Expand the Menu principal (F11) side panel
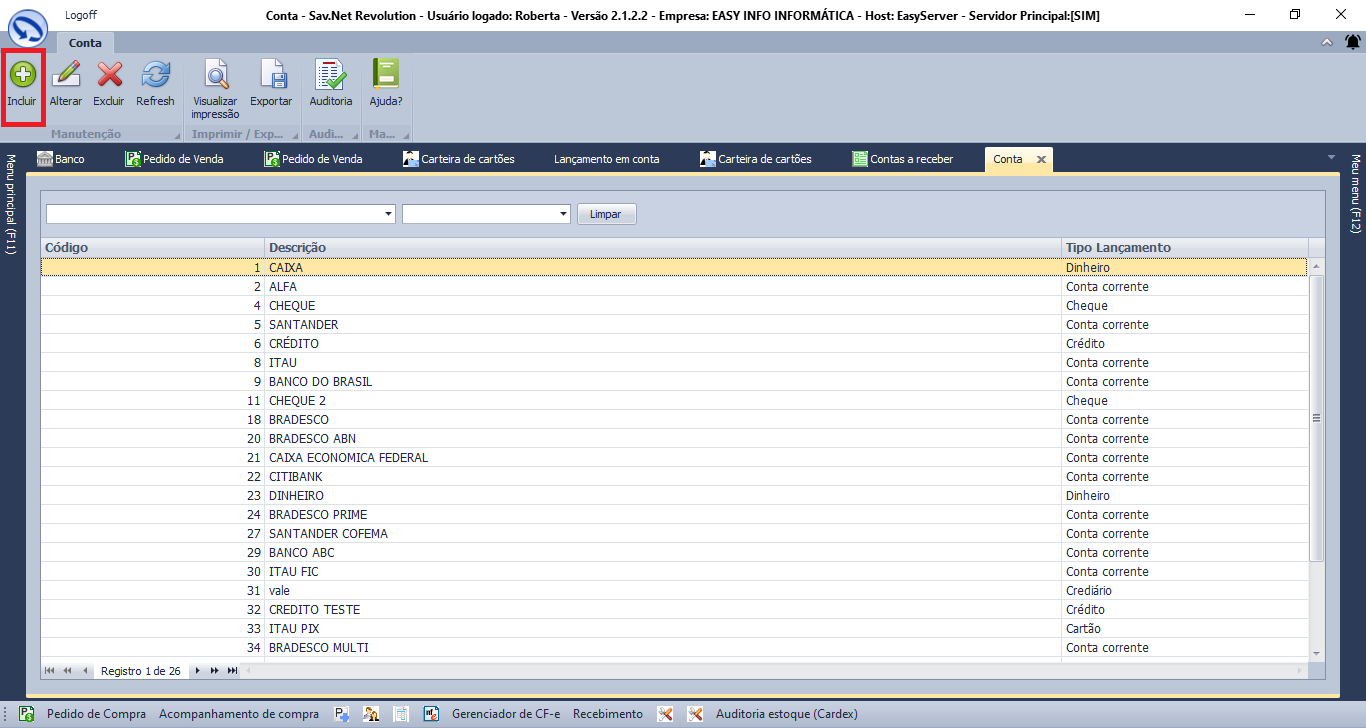This screenshot has height=728, width=1366. 10,205
